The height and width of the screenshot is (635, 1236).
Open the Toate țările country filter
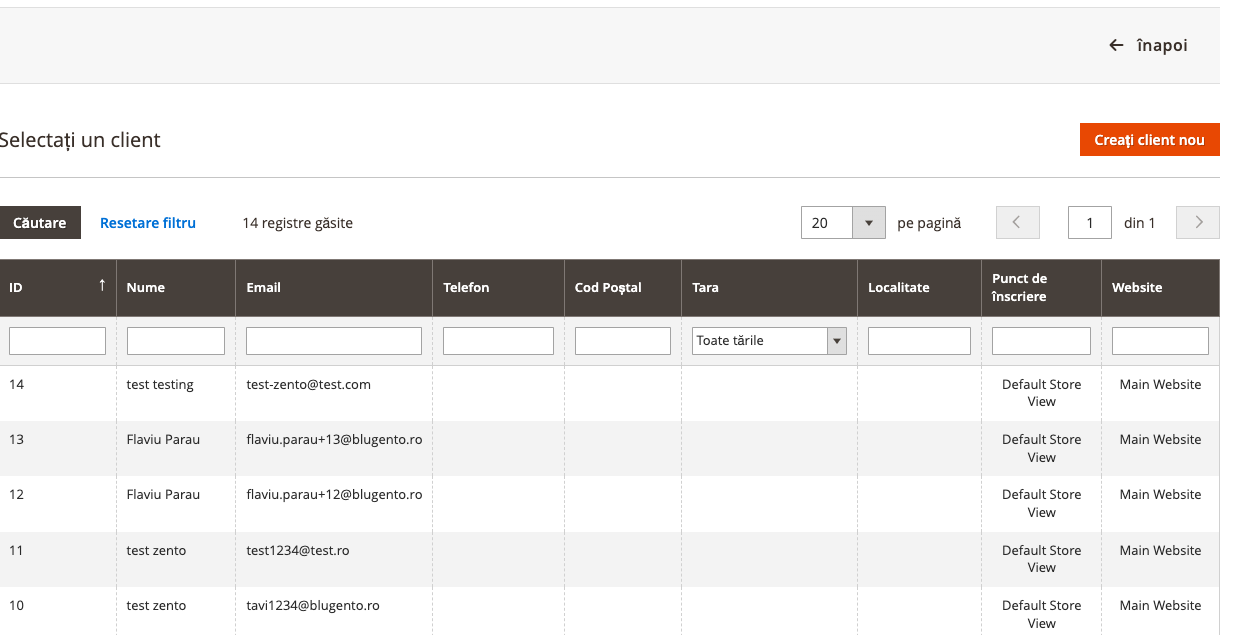(769, 341)
